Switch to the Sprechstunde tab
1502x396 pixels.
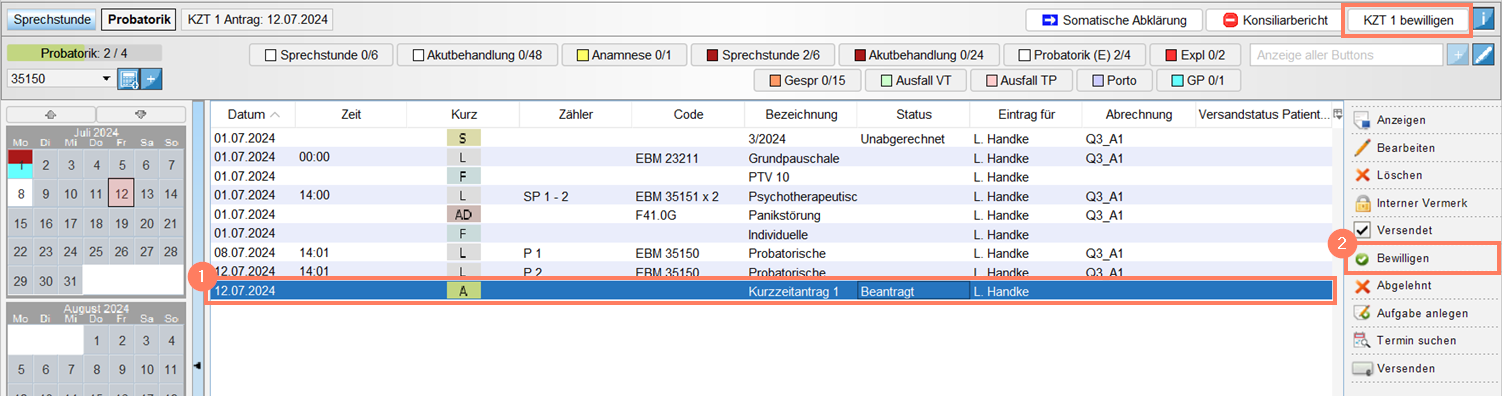[x=52, y=19]
